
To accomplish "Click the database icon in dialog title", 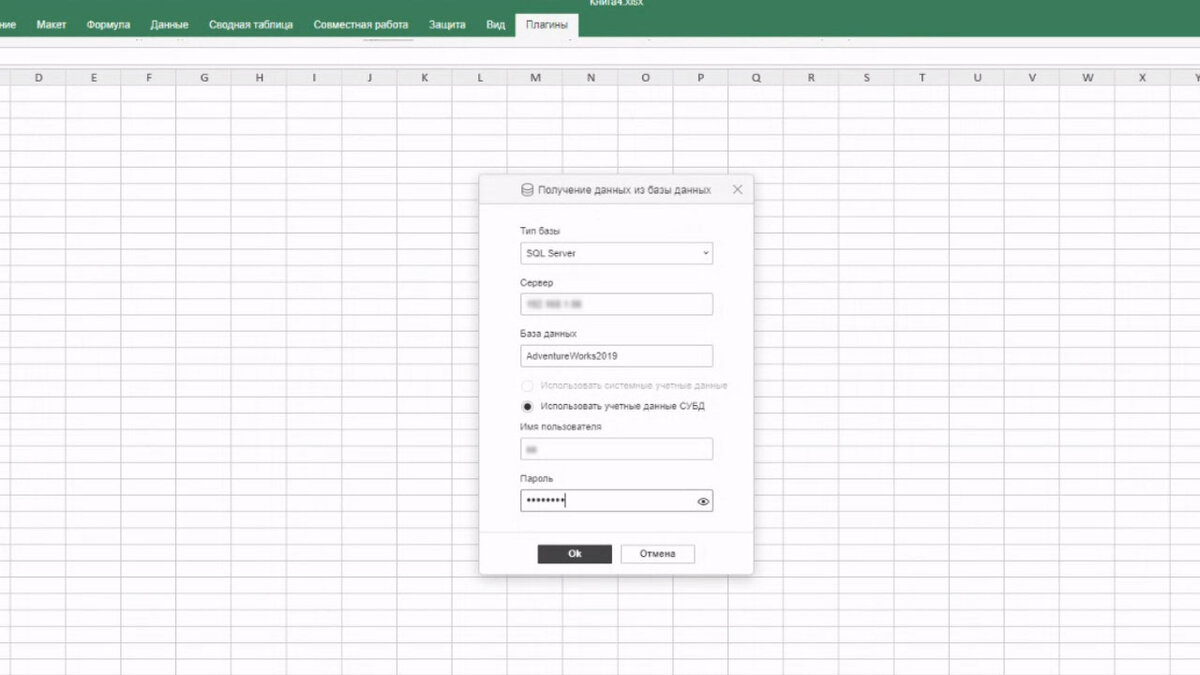I will [x=527, y=189].
